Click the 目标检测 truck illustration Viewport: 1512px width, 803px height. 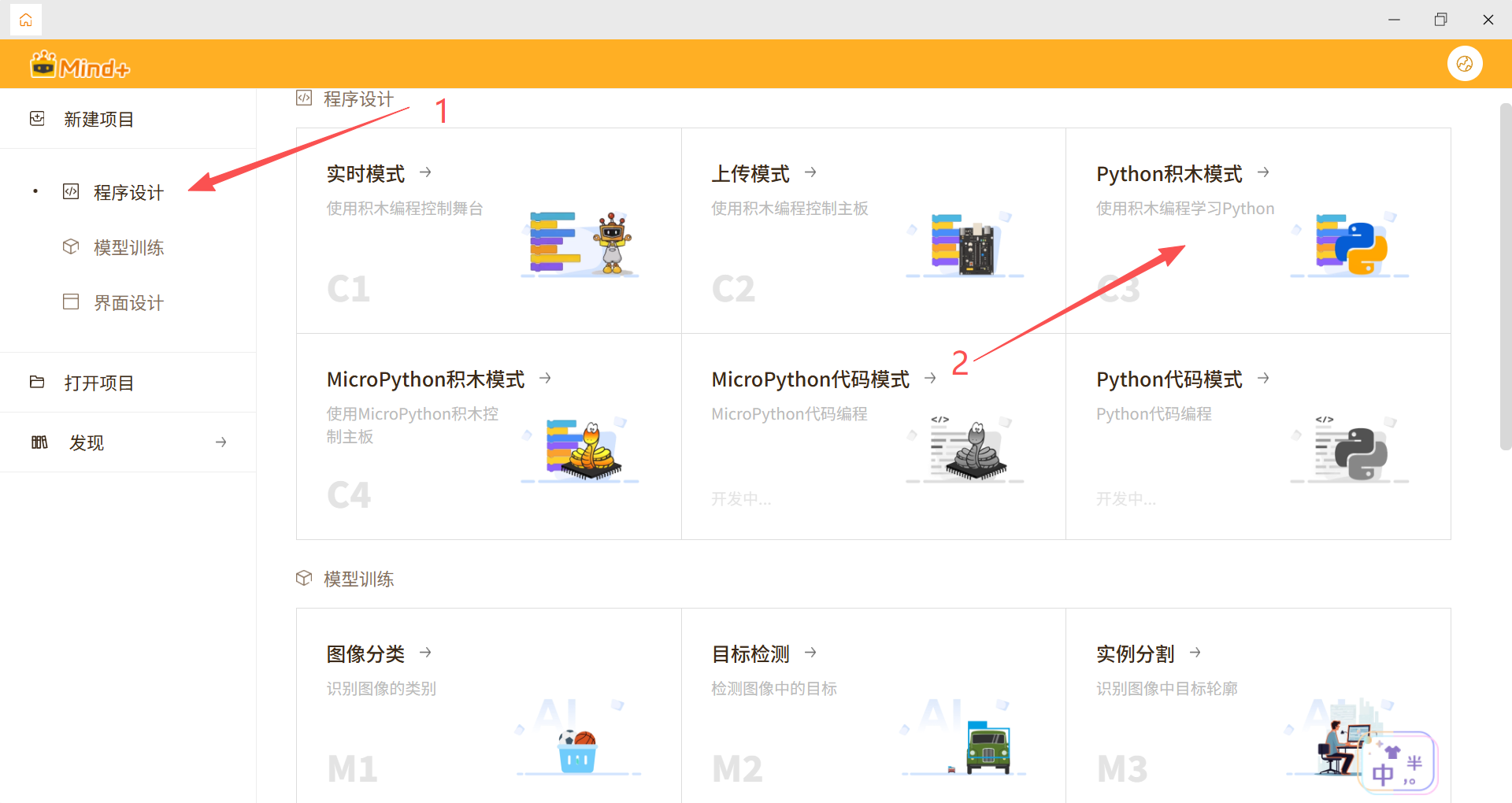tap(986, 748)
